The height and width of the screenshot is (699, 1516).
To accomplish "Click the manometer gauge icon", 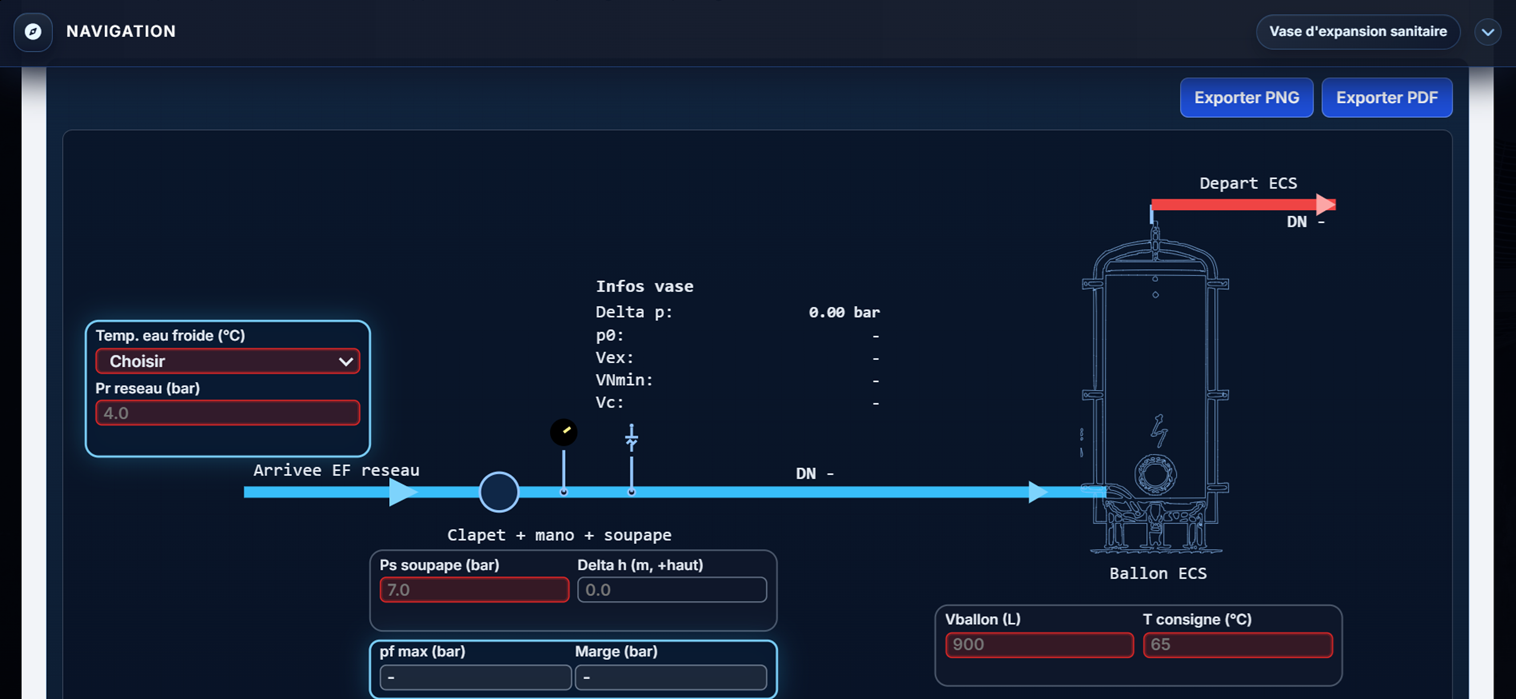I will pyautogui.click(x=564, y=432).
